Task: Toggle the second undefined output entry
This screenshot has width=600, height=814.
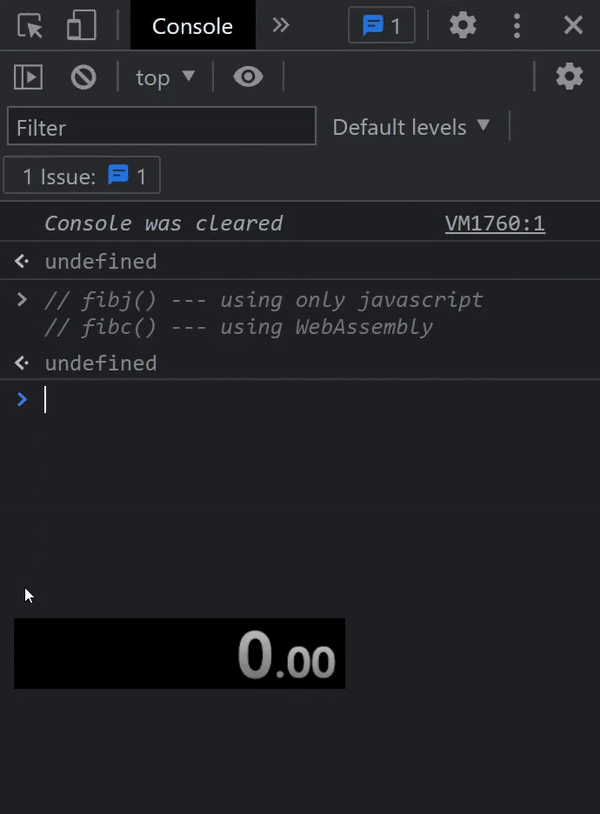Action: pos(21,362)
